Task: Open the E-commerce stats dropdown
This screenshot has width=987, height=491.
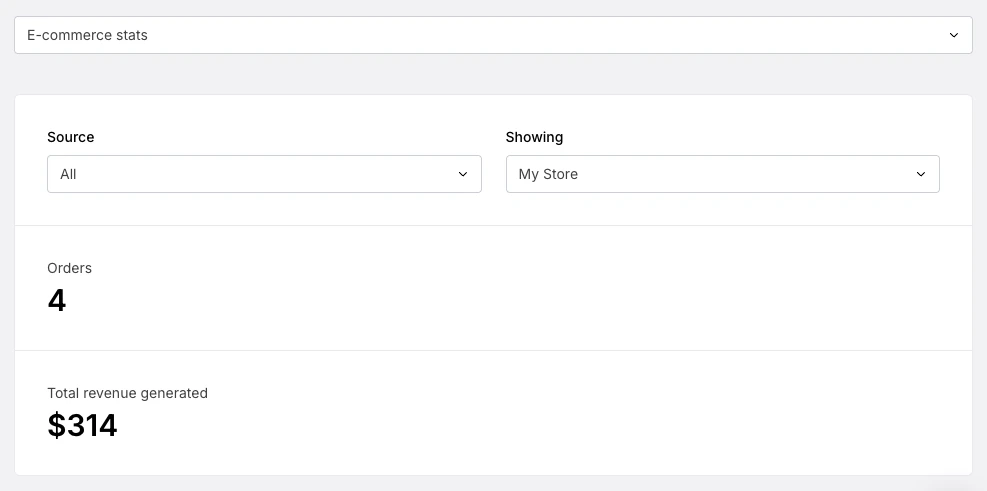Action: pos(493,35)
